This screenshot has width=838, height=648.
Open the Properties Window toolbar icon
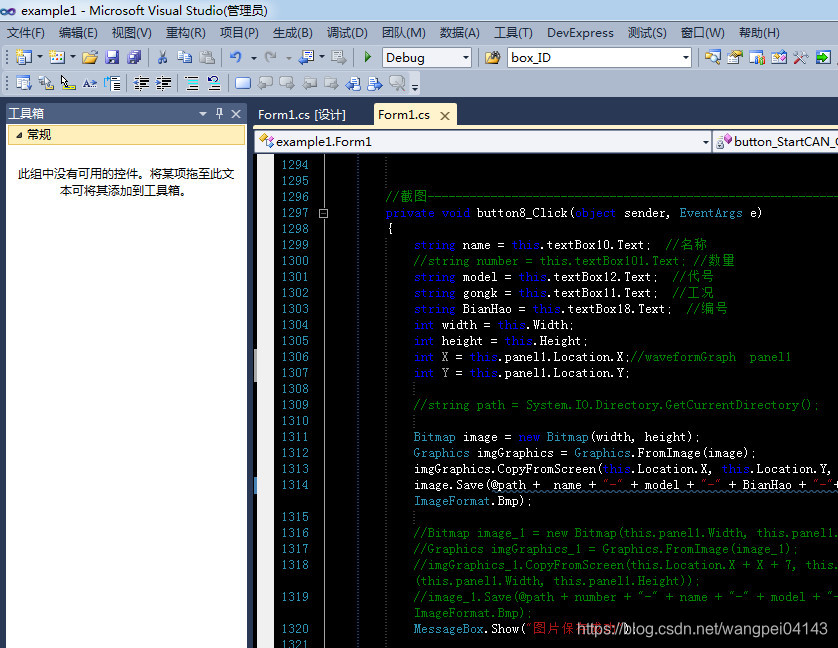click(735, 57)
